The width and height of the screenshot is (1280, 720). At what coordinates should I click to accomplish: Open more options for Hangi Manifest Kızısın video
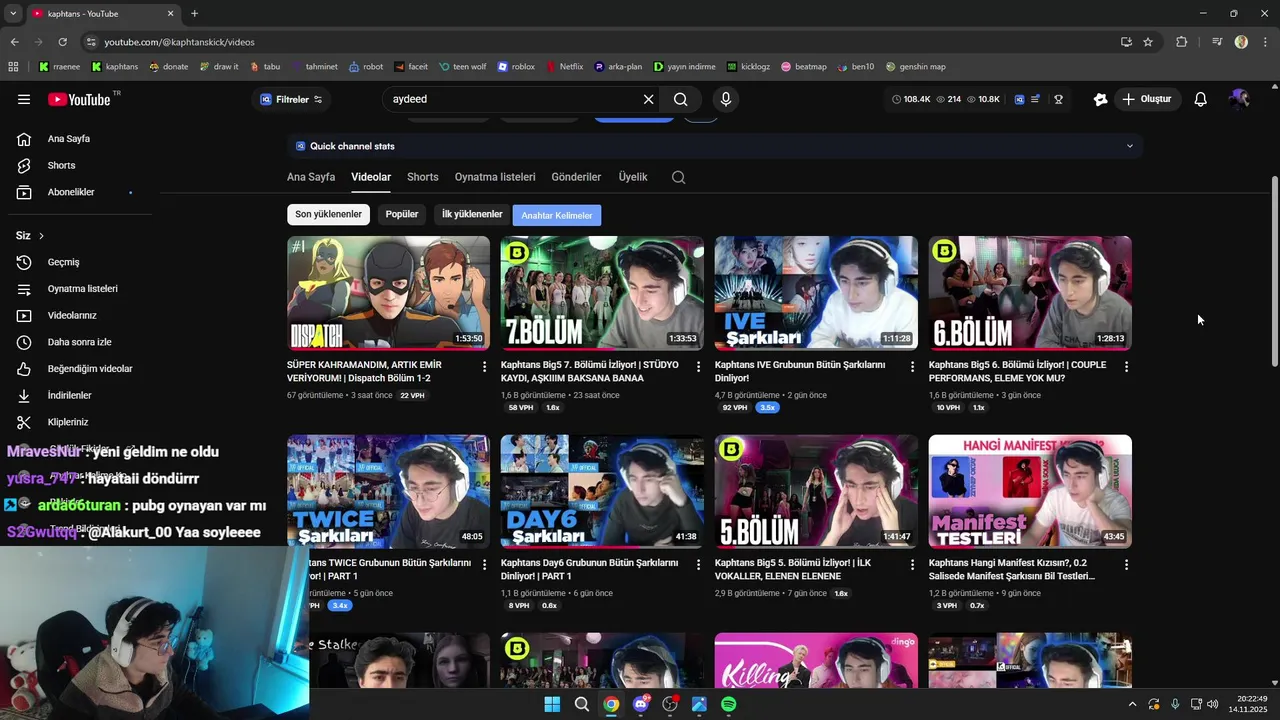(x=1126, y=565)
